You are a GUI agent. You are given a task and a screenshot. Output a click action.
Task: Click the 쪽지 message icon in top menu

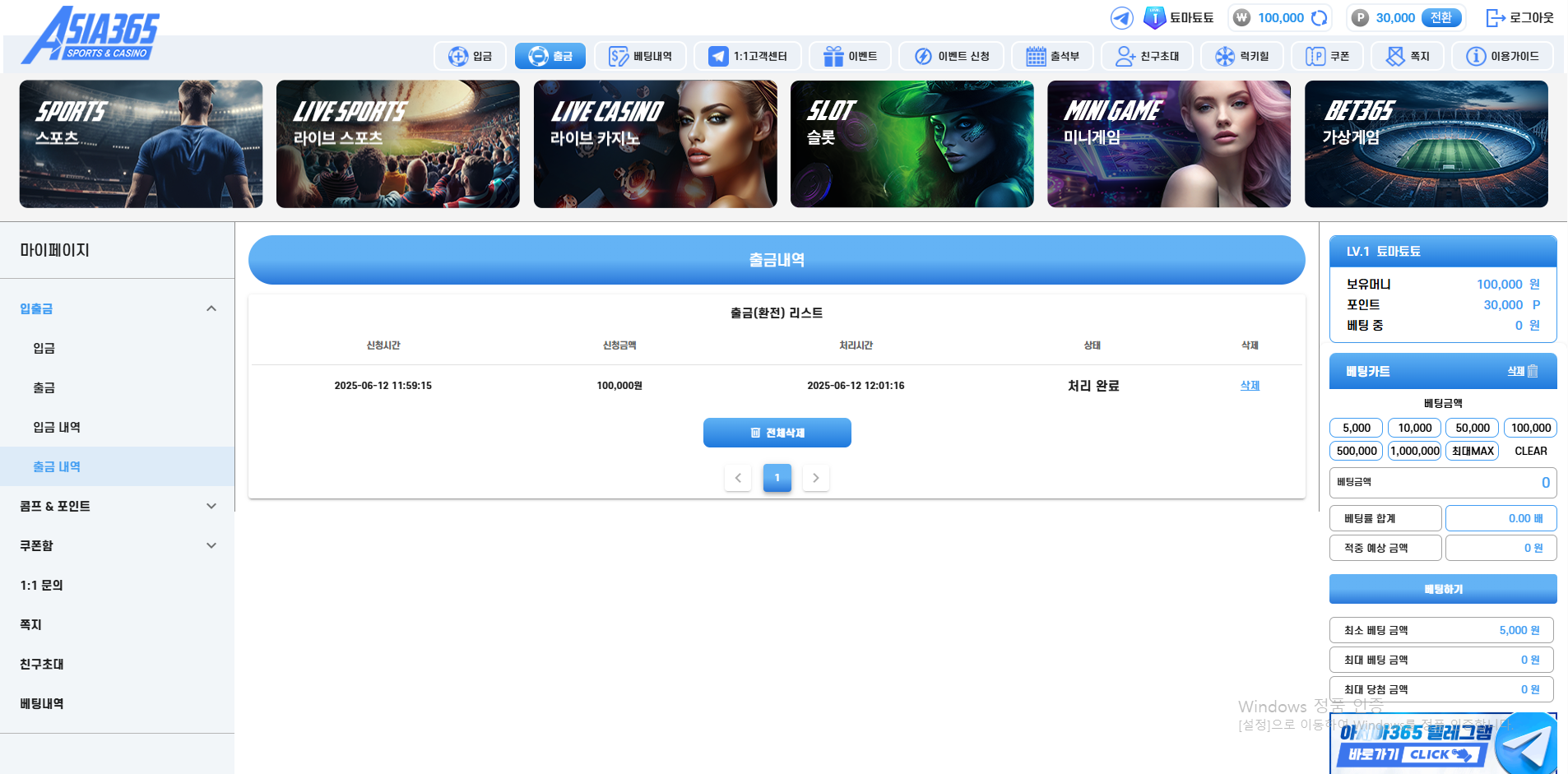click(1395, 56)
